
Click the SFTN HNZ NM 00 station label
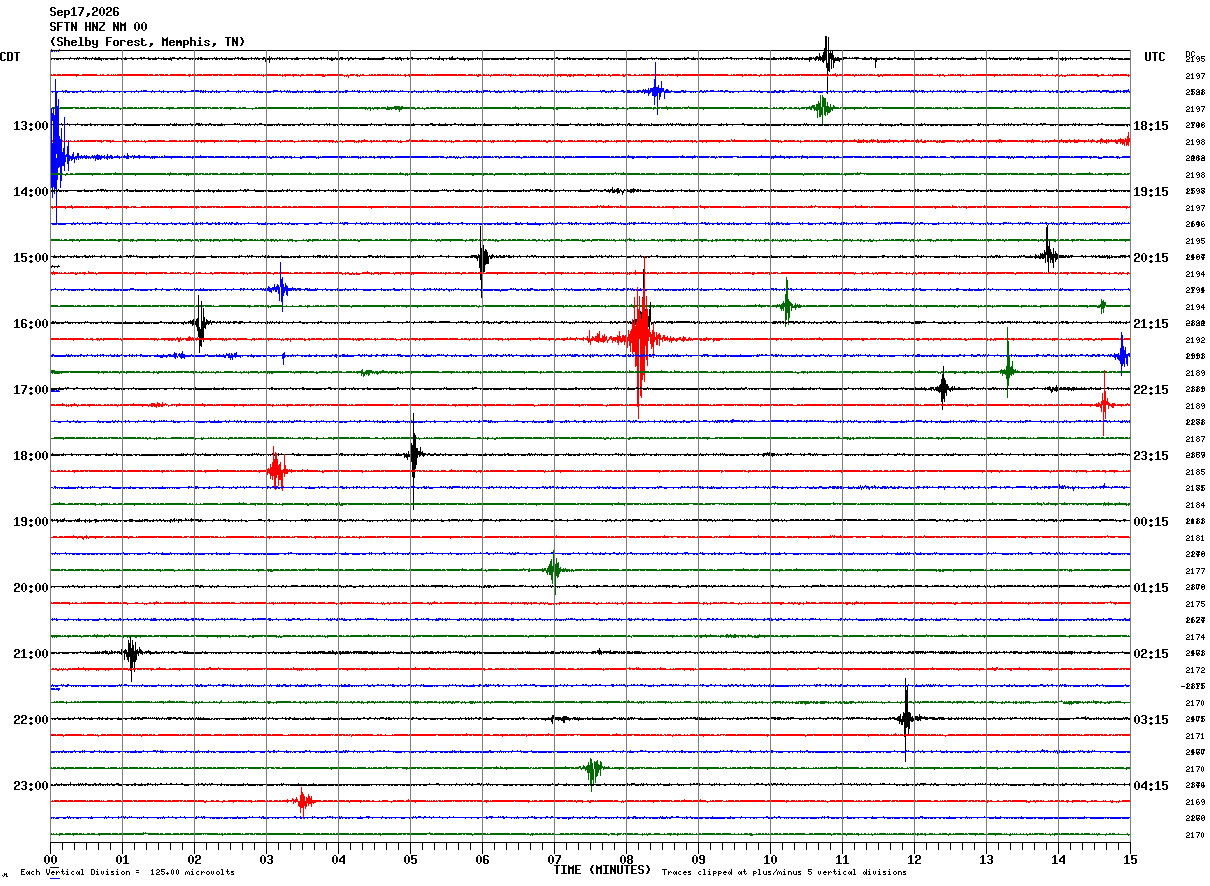click(98, 27)
